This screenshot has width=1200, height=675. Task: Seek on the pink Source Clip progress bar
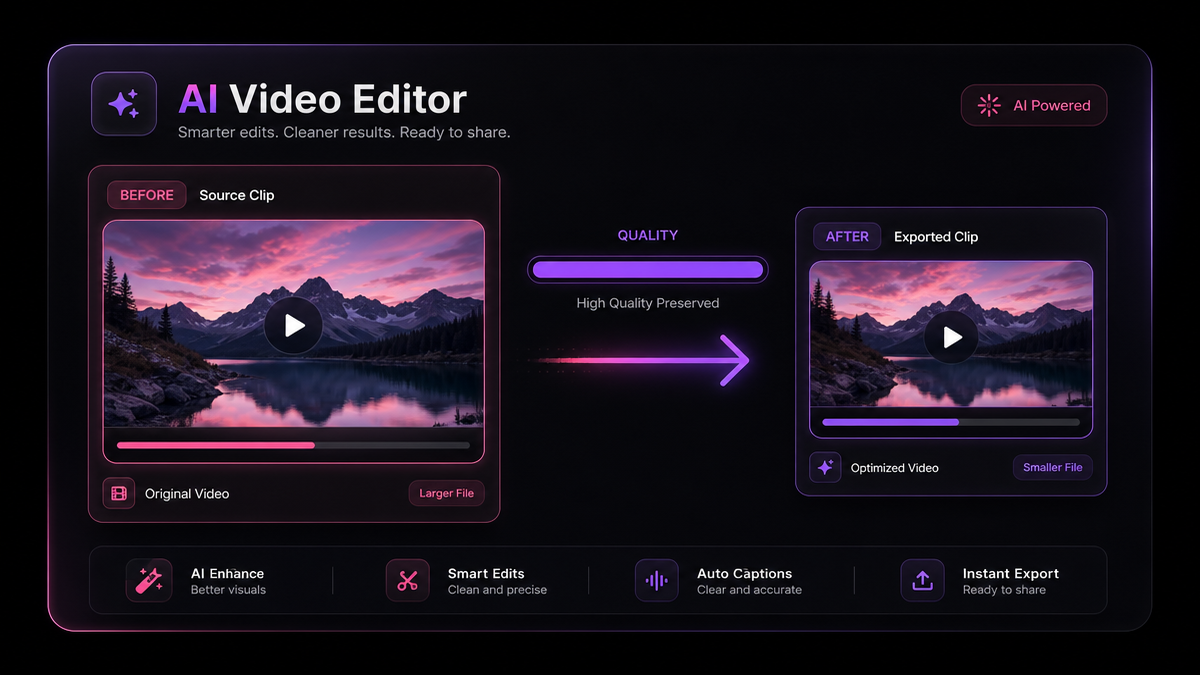click(x=293, y=445)
